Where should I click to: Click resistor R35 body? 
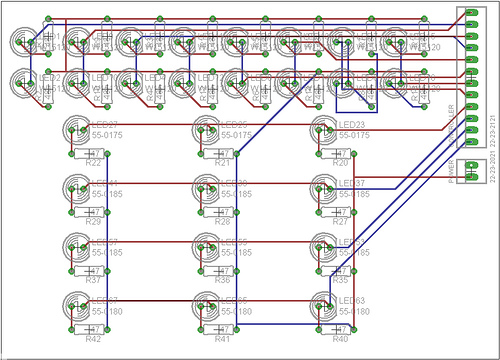tap(336, 271)
